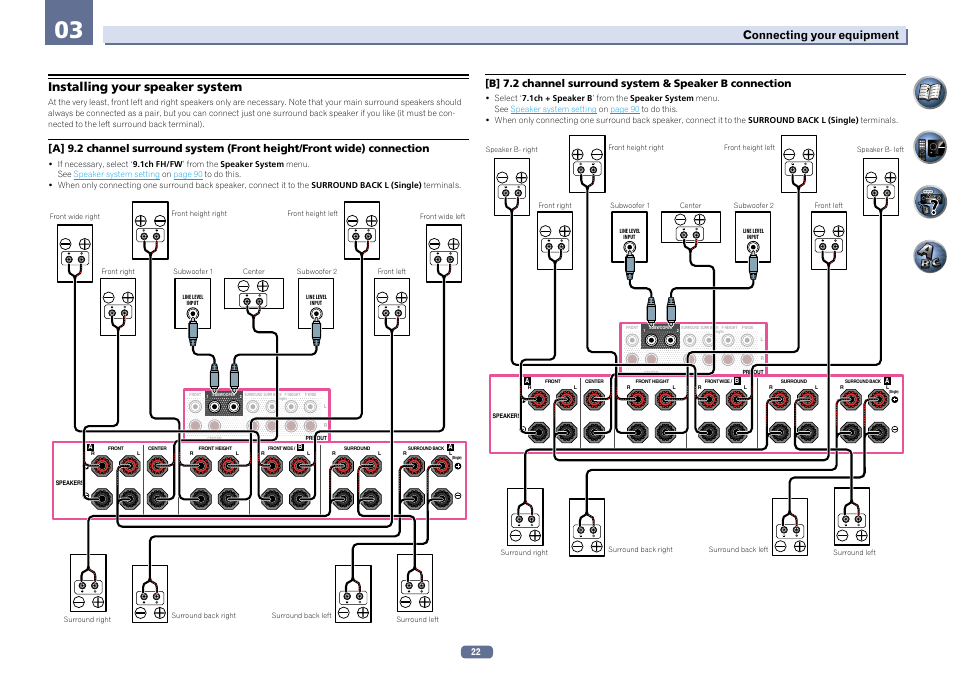Click 'Subwoofer 2' label in diagram B

pos(753,206)
